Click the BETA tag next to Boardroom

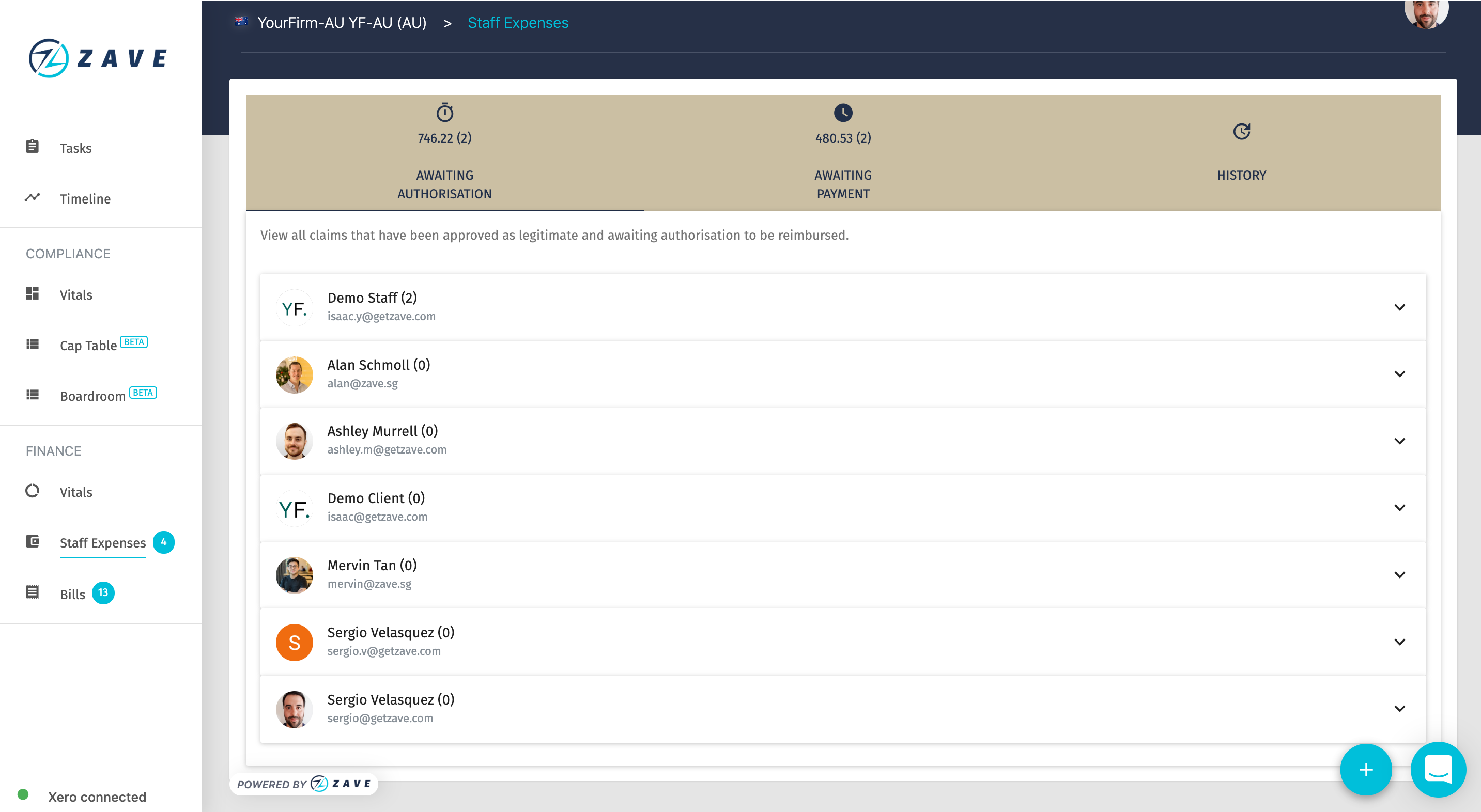pyautogui.click(x=143, y=393)
